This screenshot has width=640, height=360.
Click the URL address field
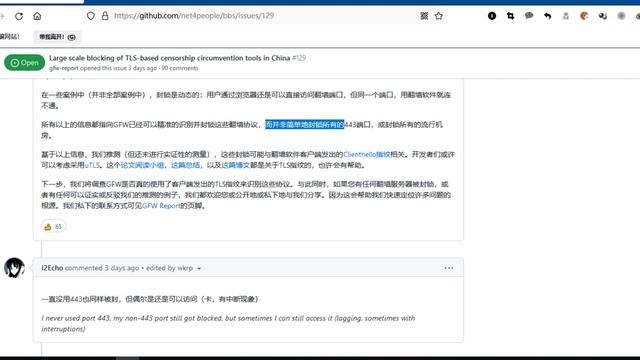tap(261, 16)
